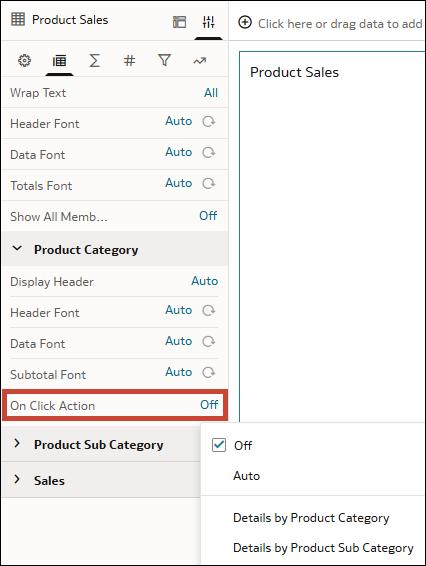Open Filters funnel tab
The width and height of the screenshot is (426, 566).
[x=164, y=60]
